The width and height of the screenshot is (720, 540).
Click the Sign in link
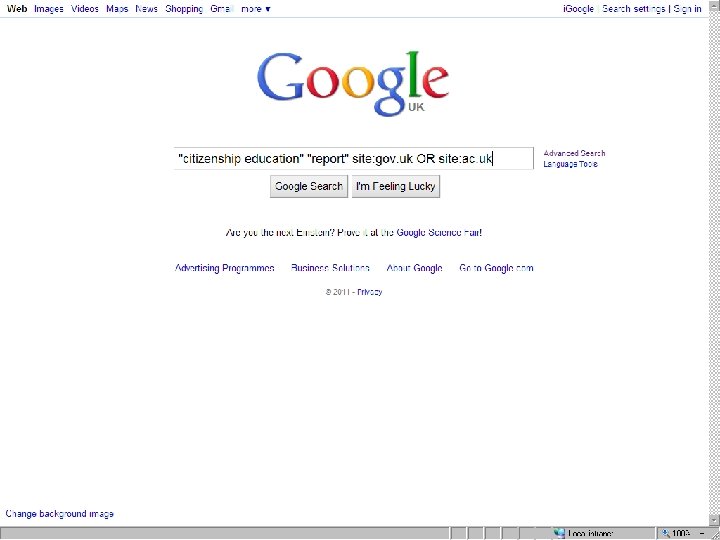(x=687, y=9)
